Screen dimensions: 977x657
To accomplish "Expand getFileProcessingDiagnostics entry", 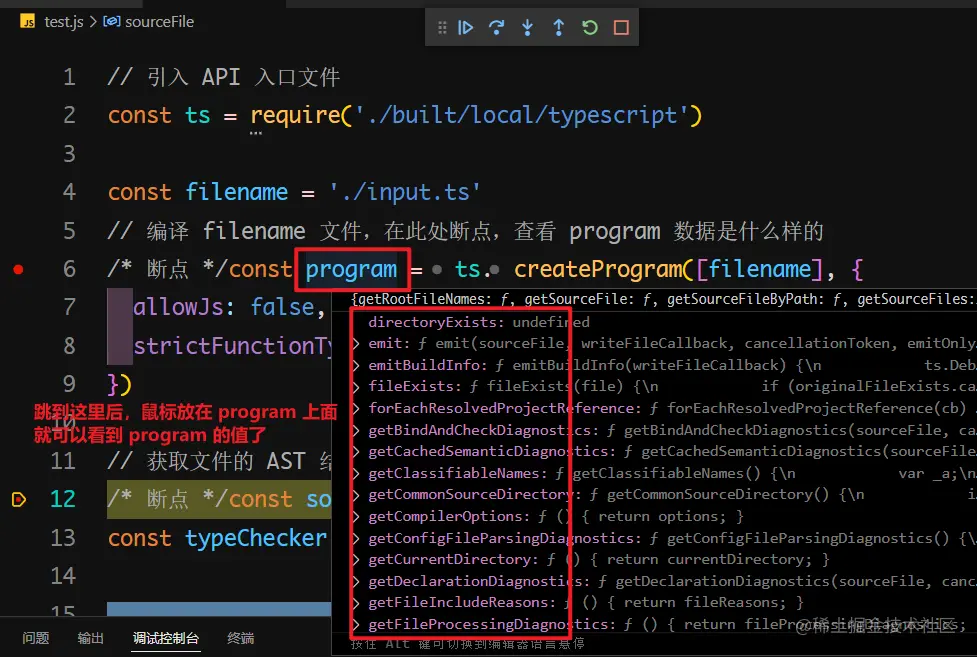I will [356, 624].
